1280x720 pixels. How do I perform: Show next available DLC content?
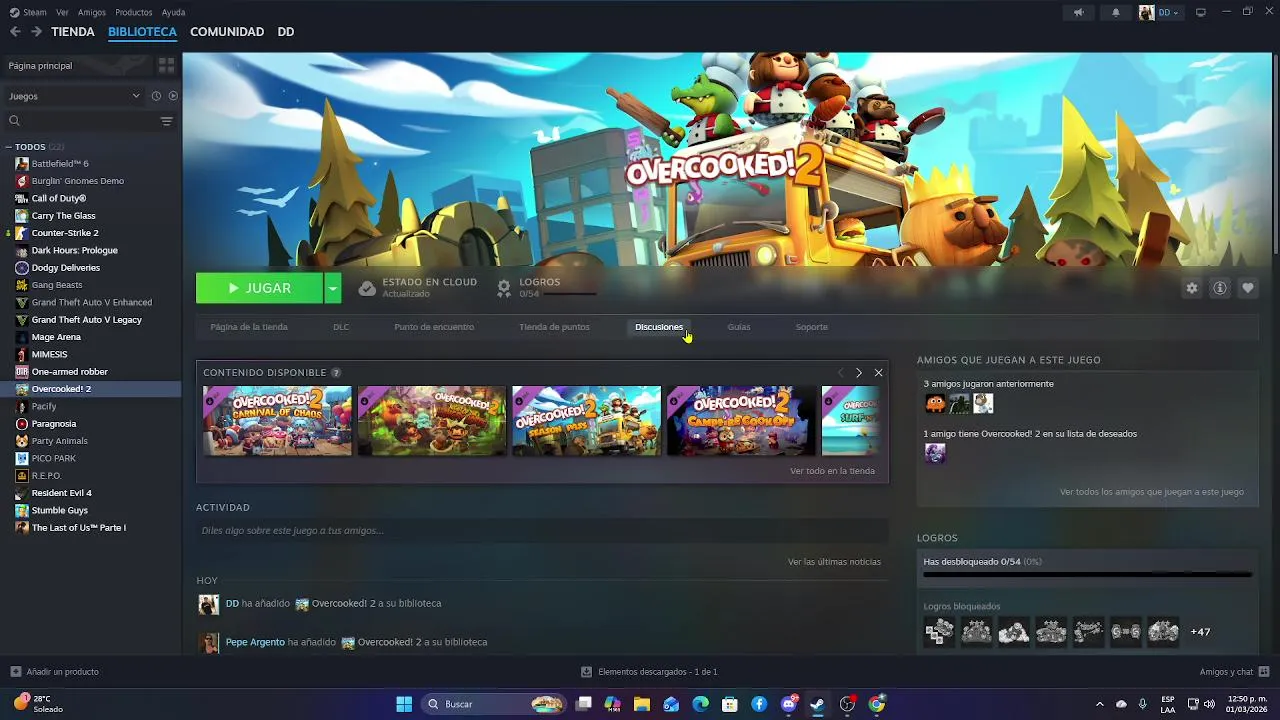click(x=858, y=373)
